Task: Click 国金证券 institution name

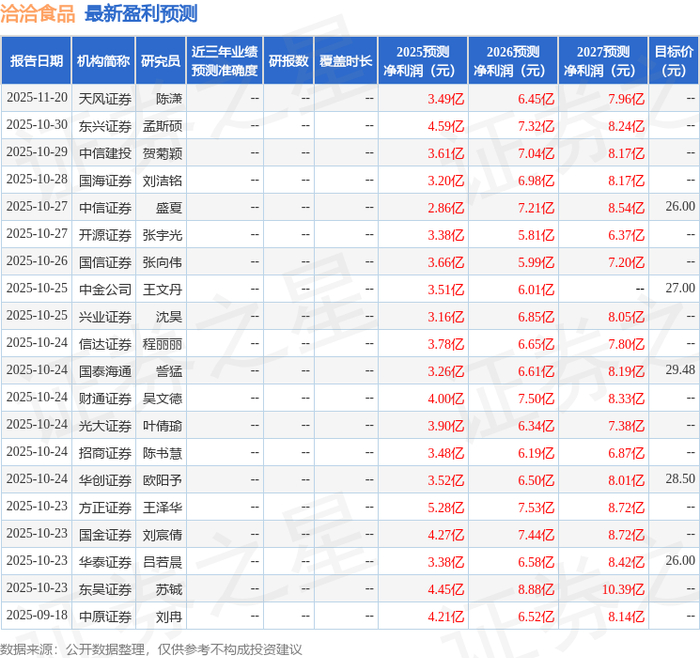Action: [105, 534]
